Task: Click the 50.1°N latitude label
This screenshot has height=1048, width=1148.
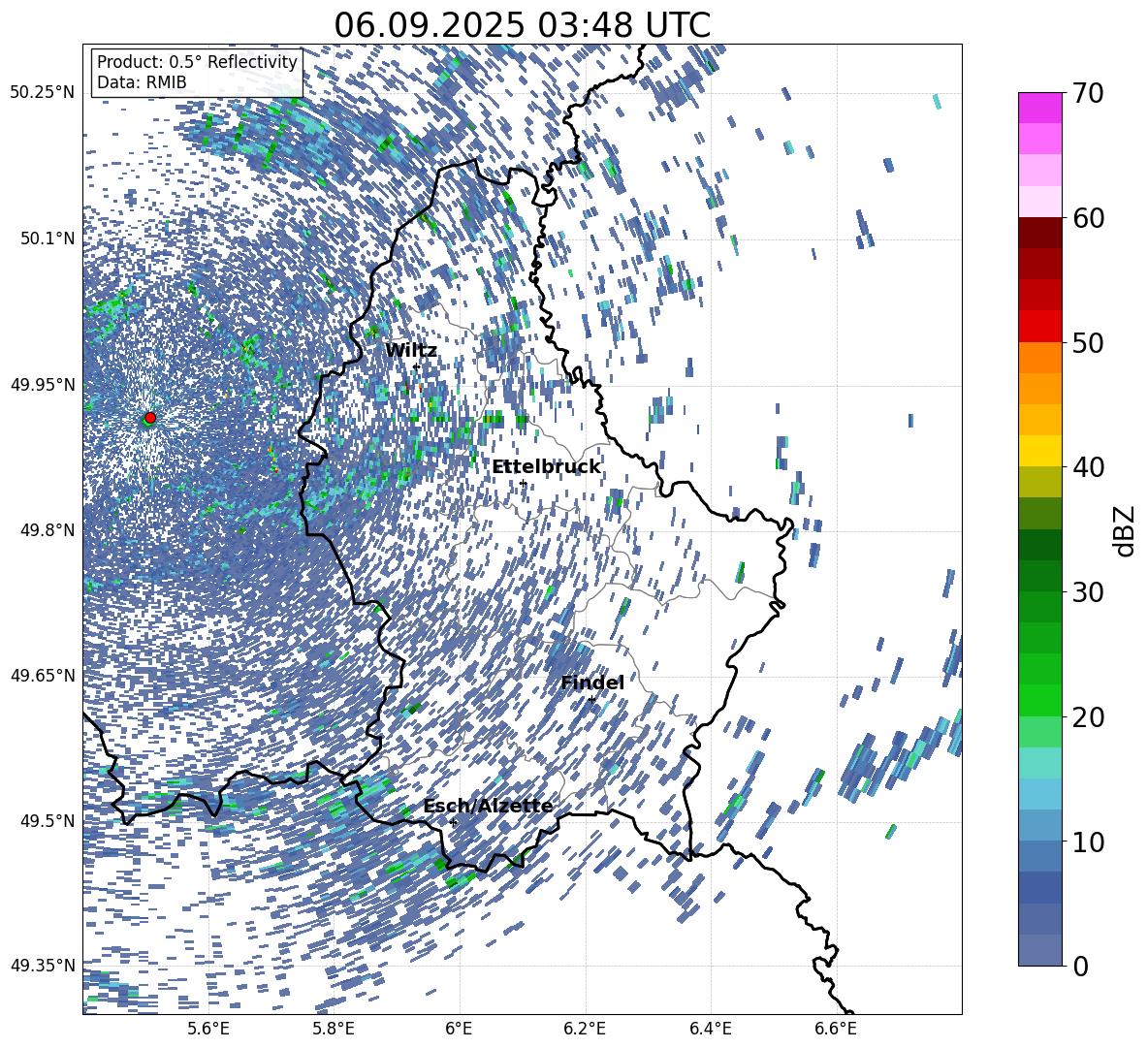Action: point(47,238)
